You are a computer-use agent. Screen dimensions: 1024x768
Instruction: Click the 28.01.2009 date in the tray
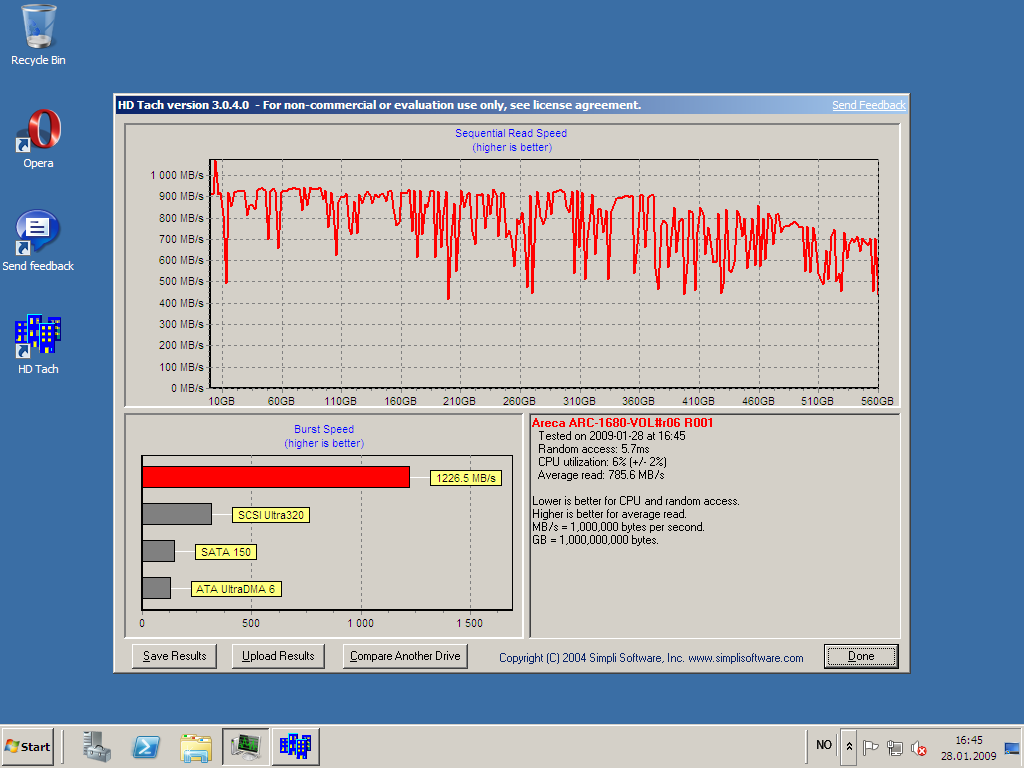click(968, 756)
